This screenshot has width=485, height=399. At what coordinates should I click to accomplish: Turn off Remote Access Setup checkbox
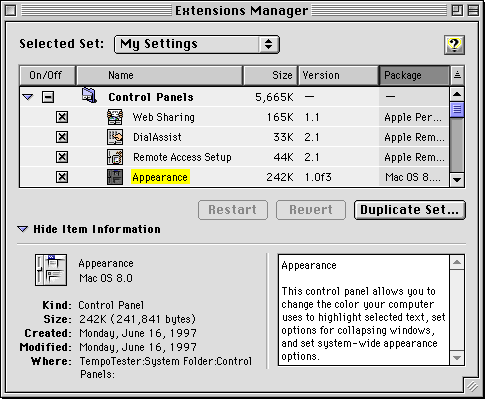62,157
